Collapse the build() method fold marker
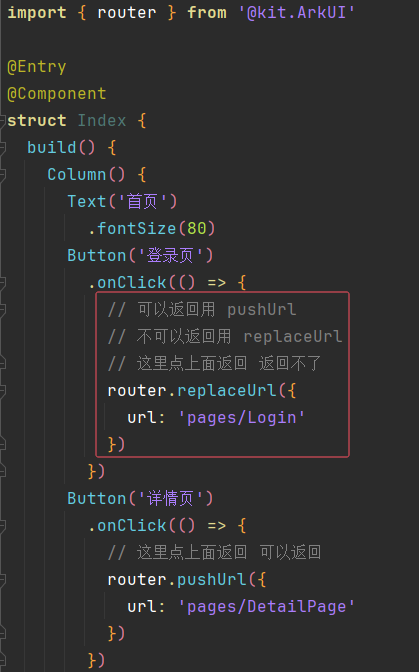The width and height of the screenshot is (419, 672). (3, 147)
